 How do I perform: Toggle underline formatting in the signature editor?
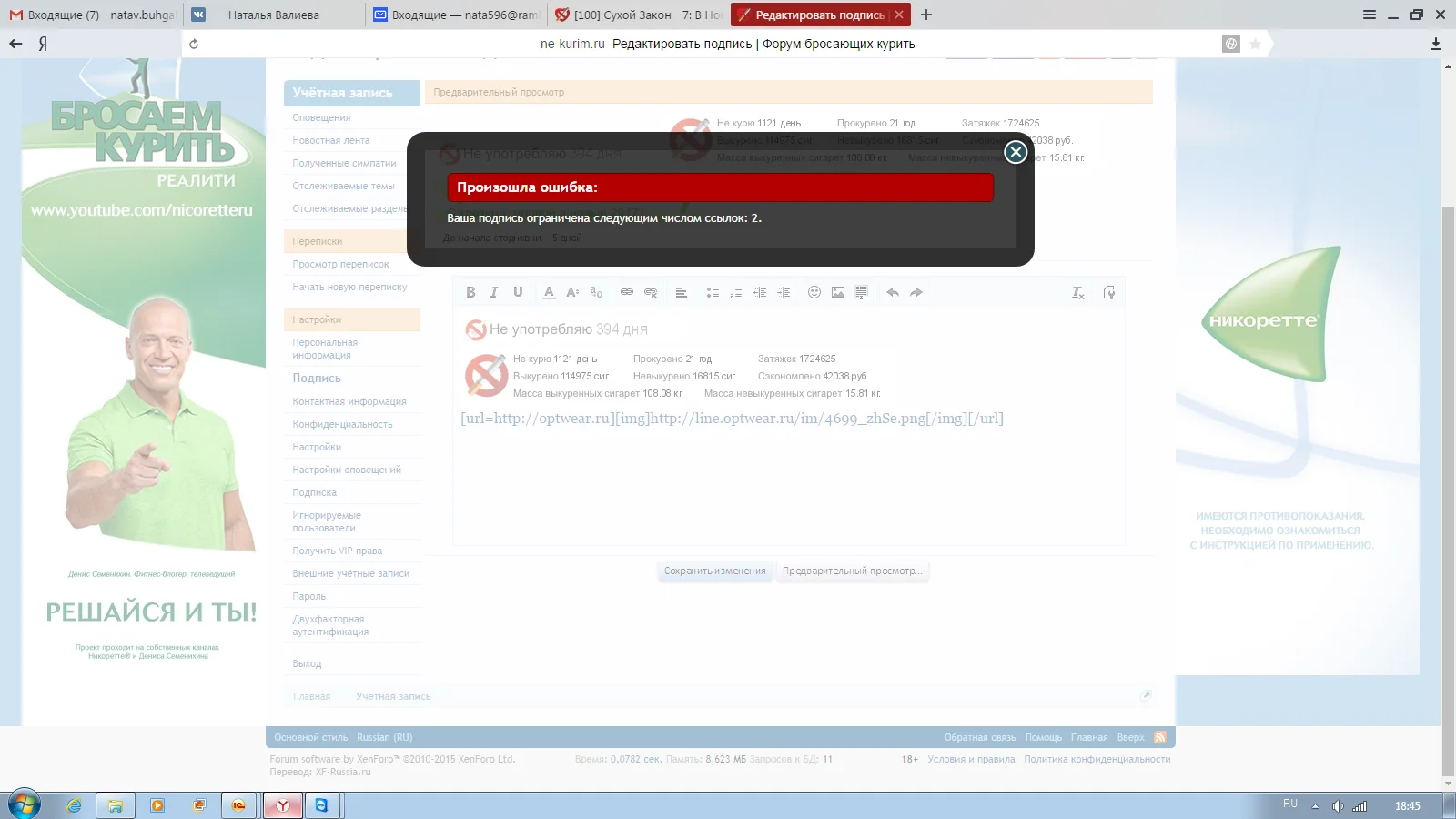click(x=518, y=292)
